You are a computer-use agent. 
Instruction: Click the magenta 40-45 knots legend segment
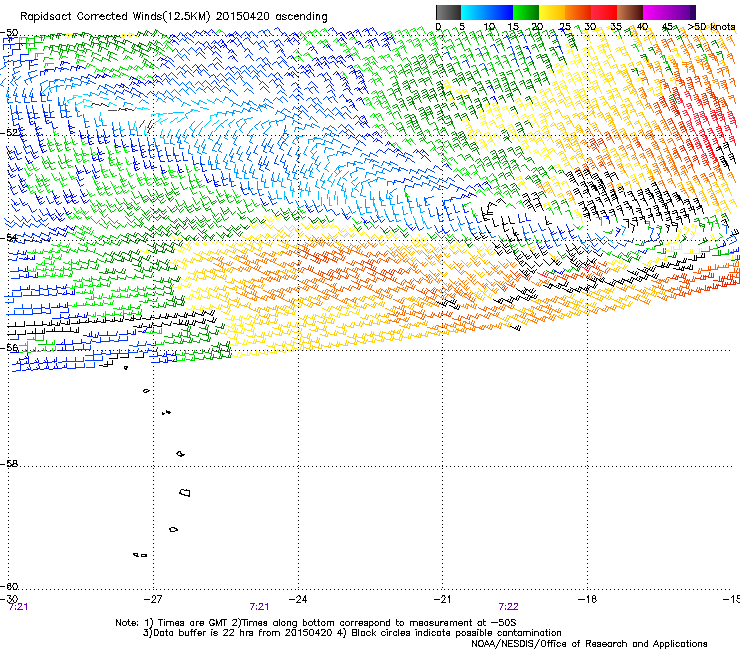tap(656, 12)
